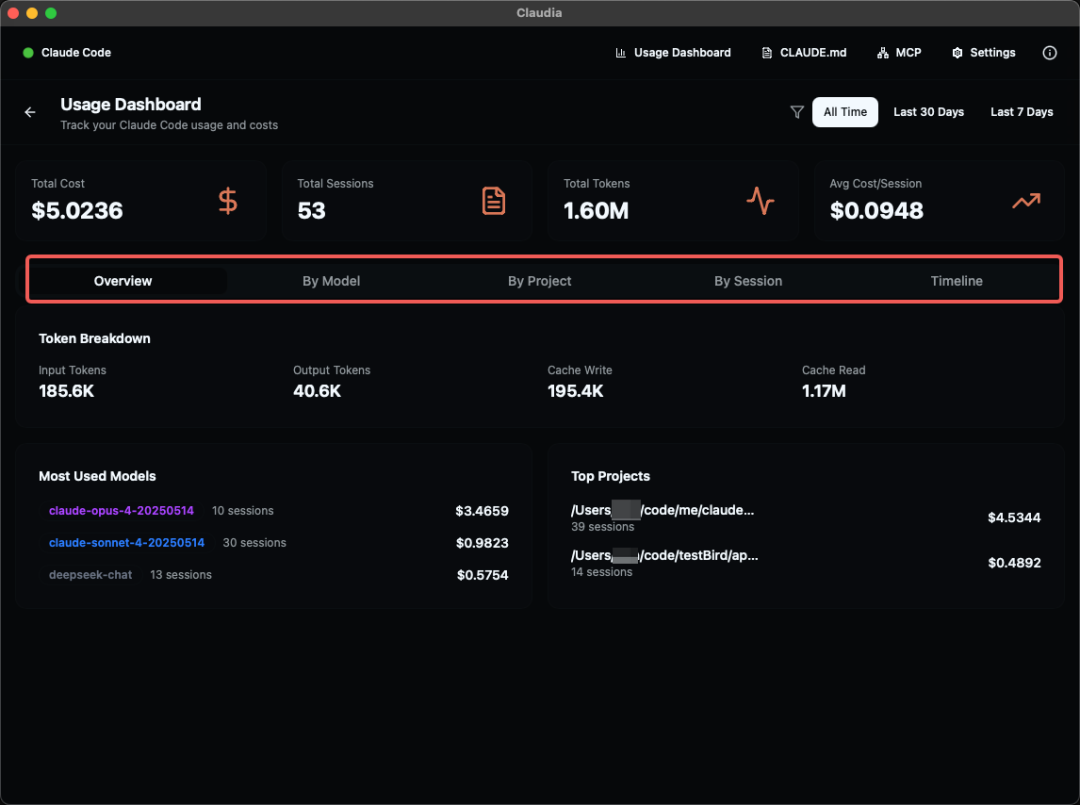Click the $0.5754 deepseek cost
1080x805 pixels.
(x=482, y=575)
